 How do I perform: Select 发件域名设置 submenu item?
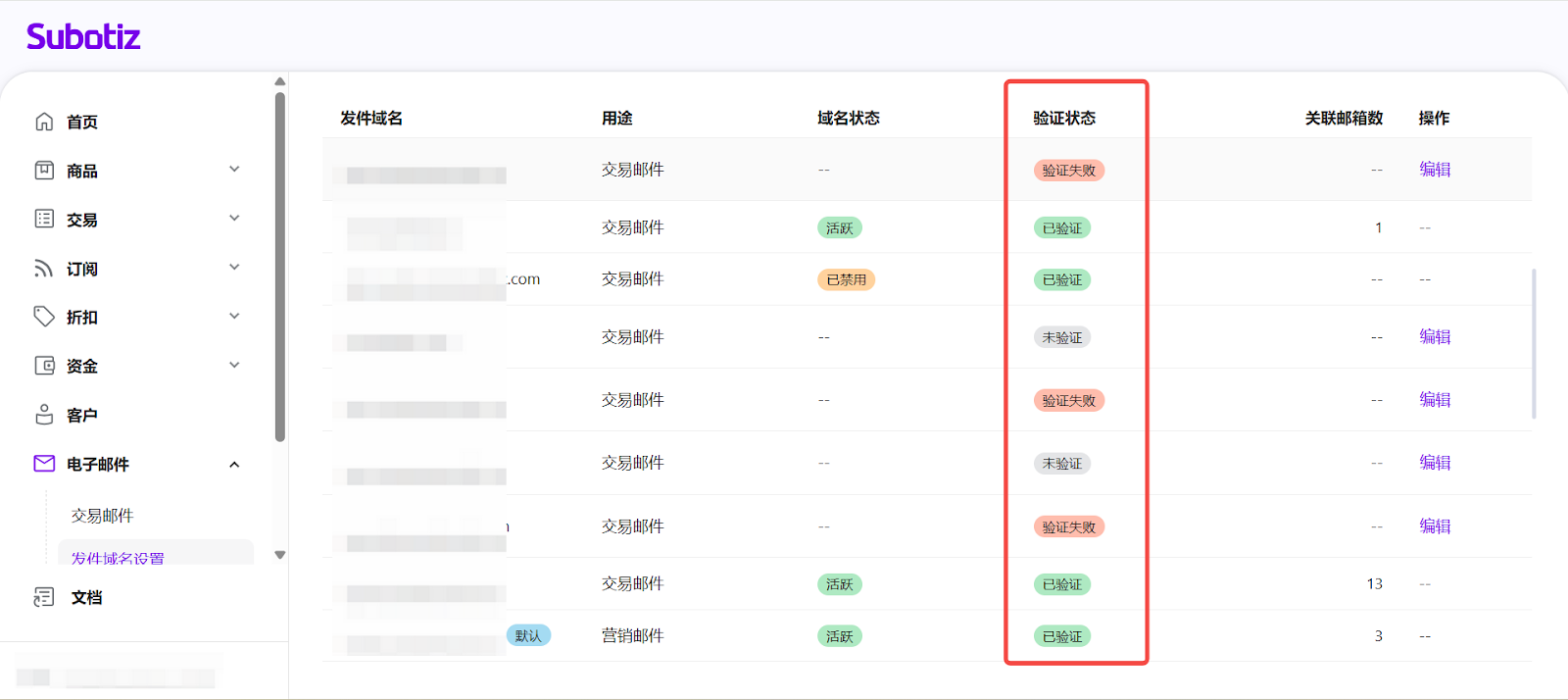[x=118, y=557]
